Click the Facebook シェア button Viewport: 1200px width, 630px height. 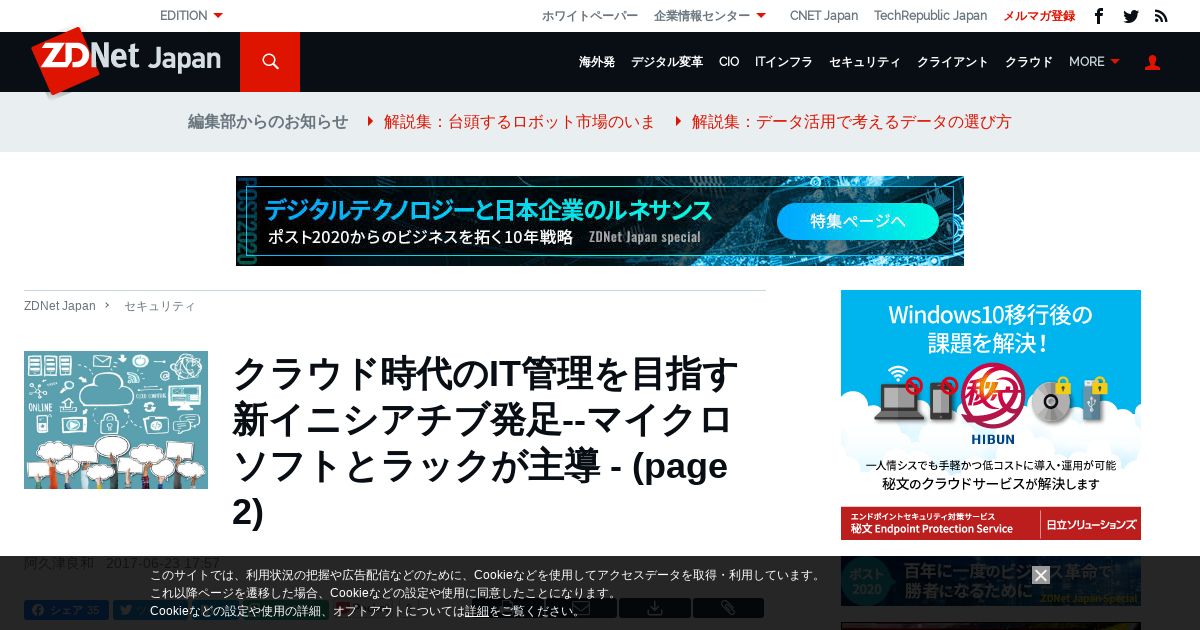tap(66, 609)
